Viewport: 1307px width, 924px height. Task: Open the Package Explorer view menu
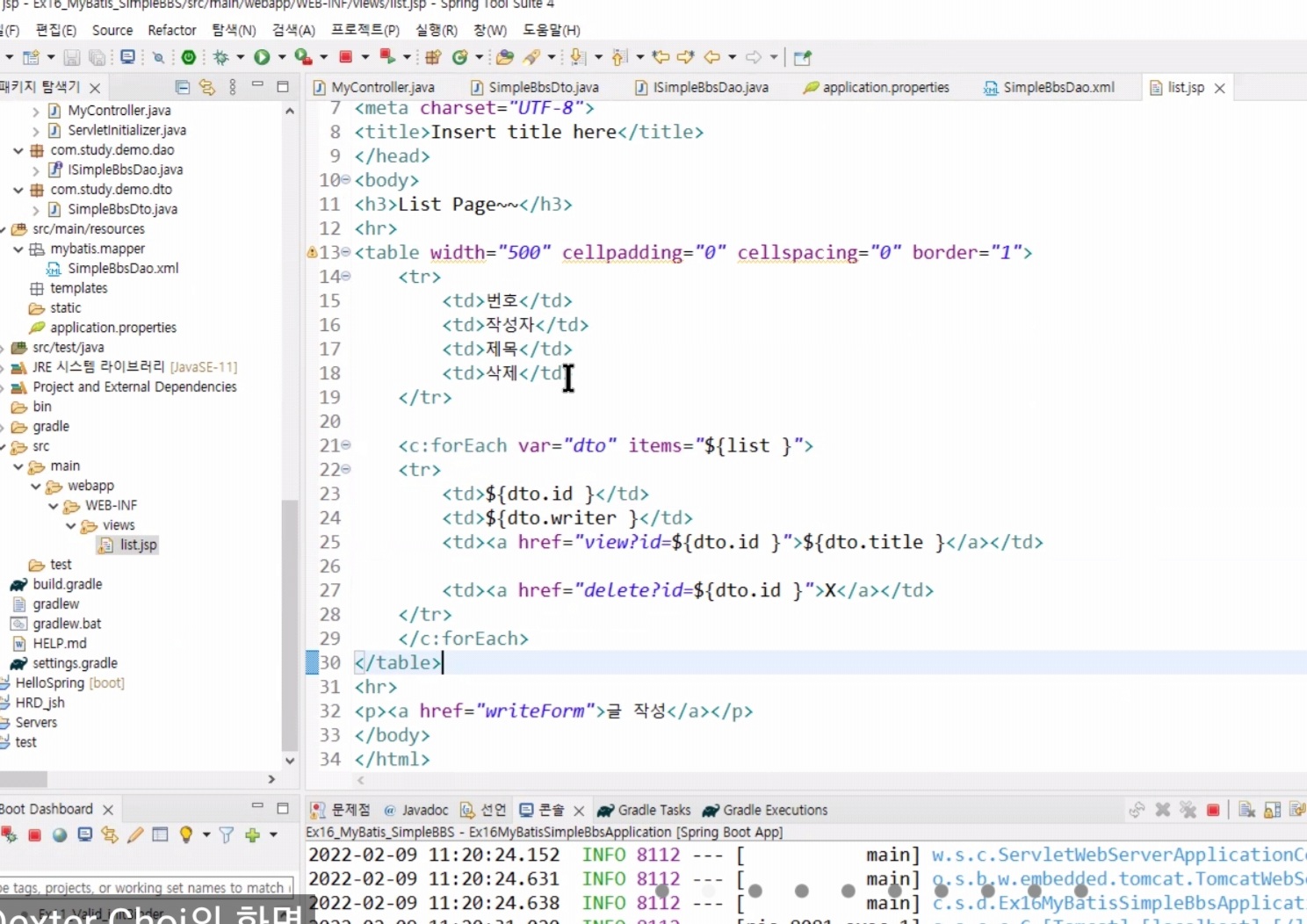point(232,87)
